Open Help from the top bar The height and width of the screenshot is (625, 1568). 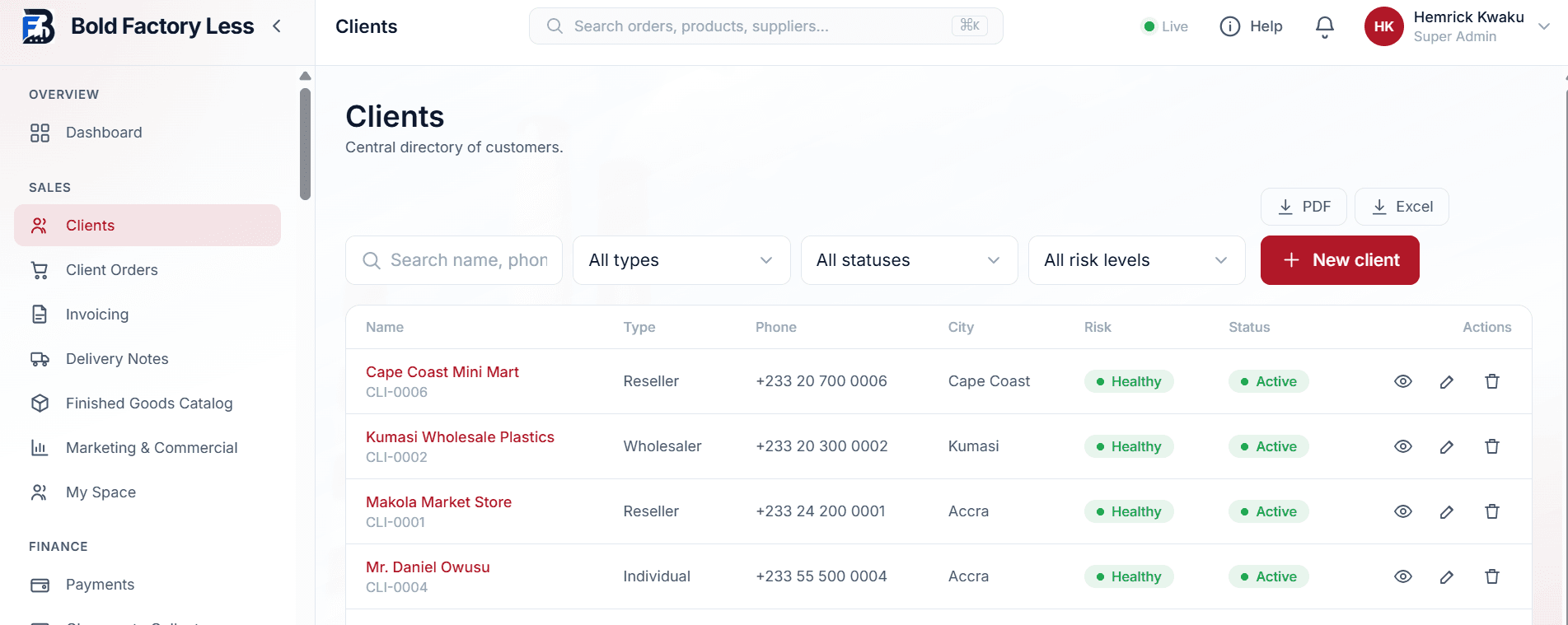pyautogui.click(x=1251, y=26)
